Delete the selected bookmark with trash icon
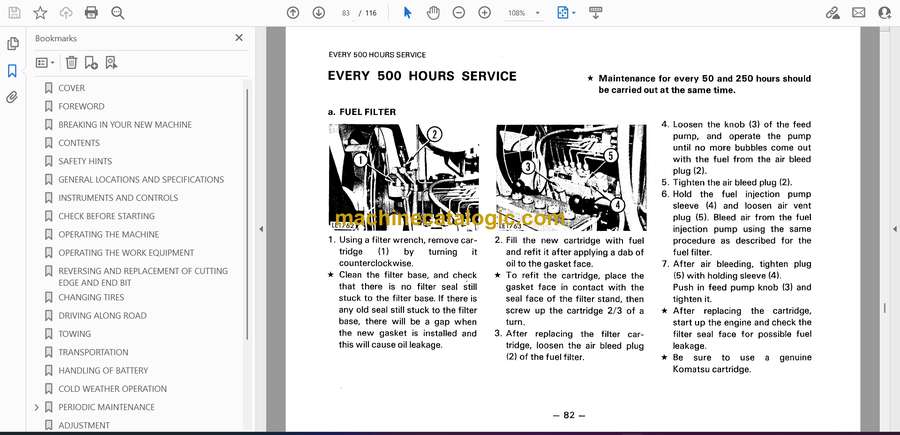This screenshot has height=435, width=900. tap(71, 62)
